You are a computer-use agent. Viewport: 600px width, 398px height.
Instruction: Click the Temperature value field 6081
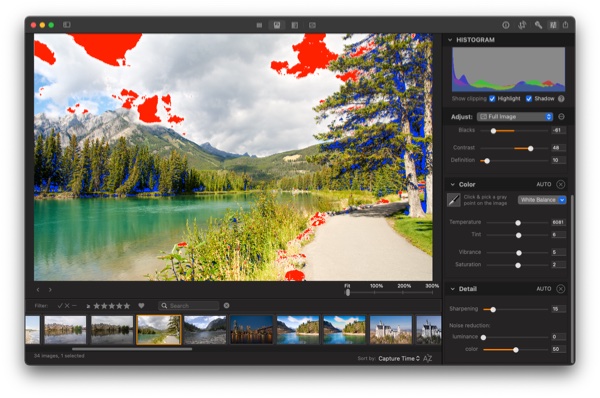click(558, 222)
